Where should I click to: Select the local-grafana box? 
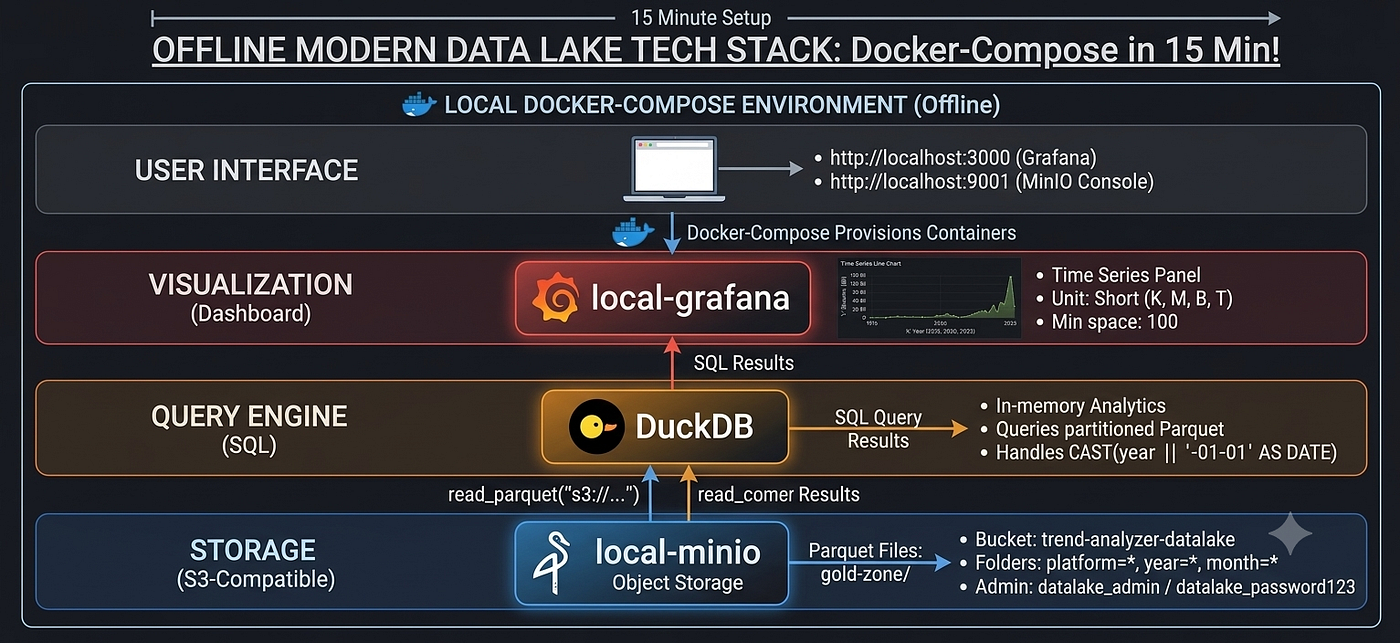pos(663,298)
